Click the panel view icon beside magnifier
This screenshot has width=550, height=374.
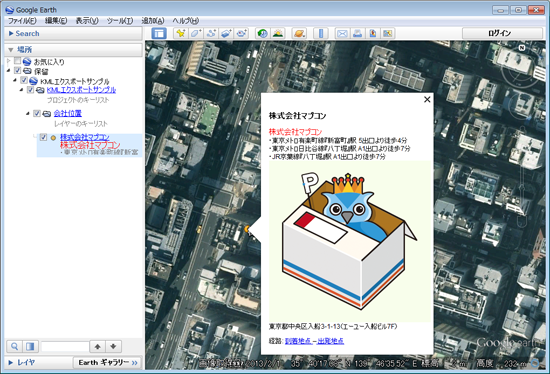[x=31, y=347]
